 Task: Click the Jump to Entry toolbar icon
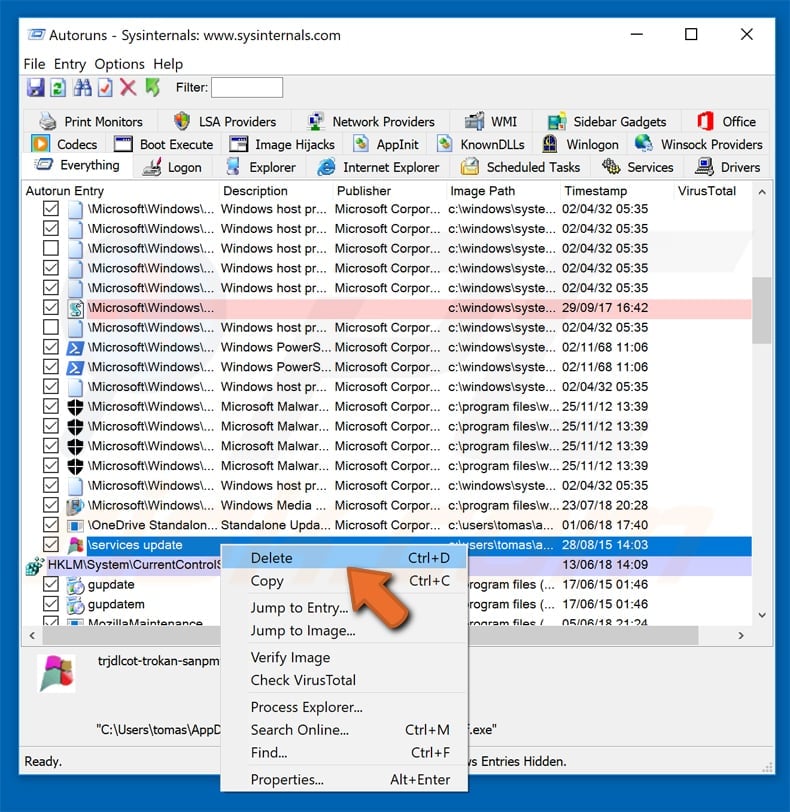tap(105, 88)
